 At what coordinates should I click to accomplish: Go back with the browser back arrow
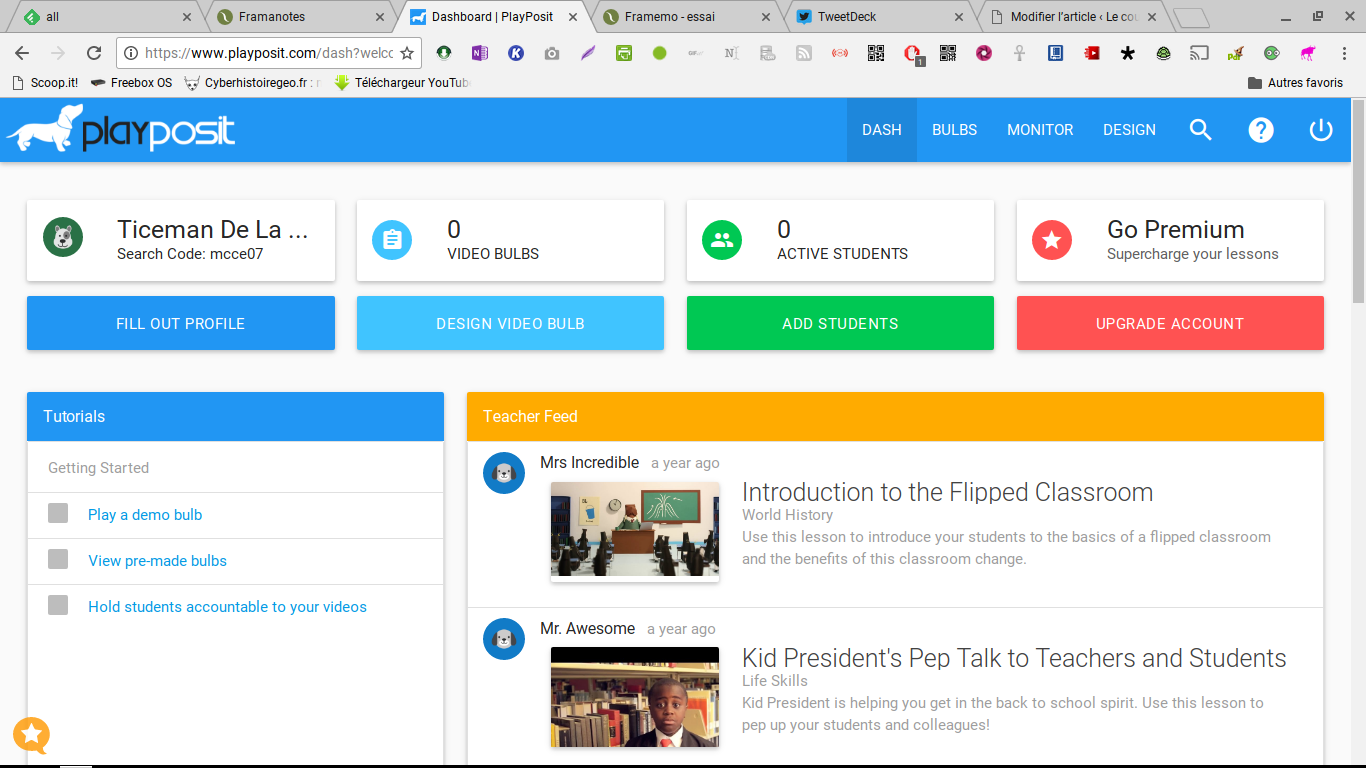coord(22,53)
